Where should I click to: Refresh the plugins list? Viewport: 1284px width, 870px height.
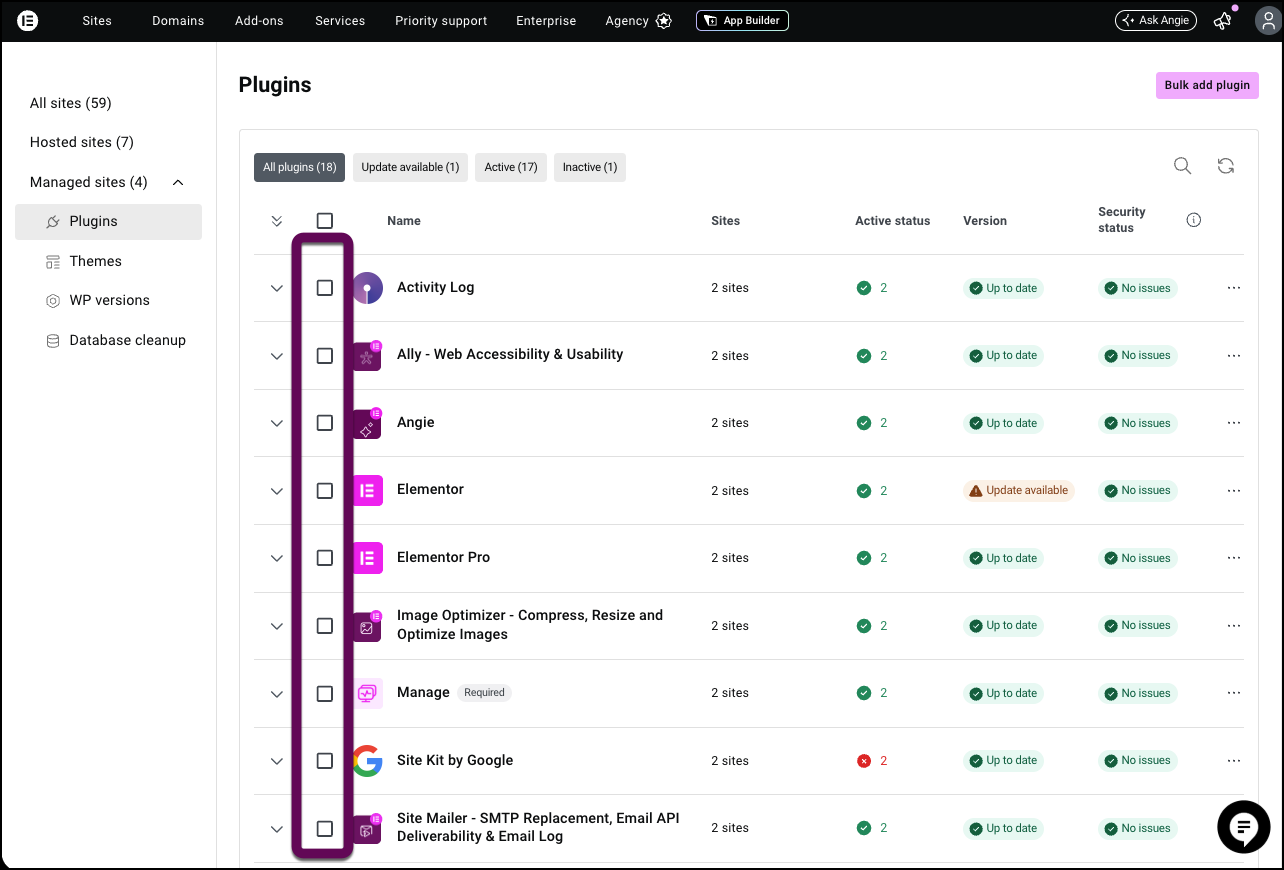[x=1226, y=166]
